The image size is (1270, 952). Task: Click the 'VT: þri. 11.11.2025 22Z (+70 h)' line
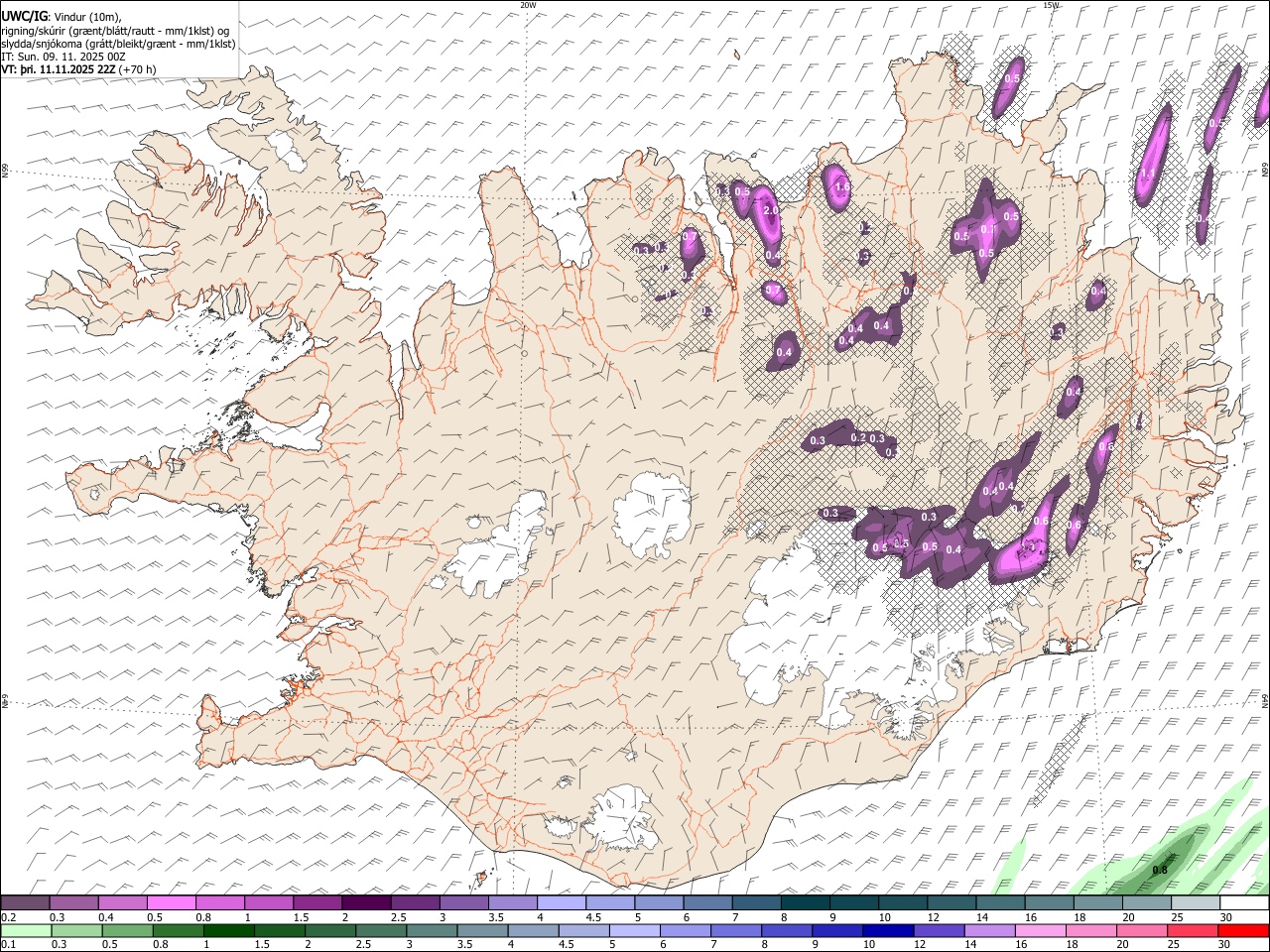[78, 69]
